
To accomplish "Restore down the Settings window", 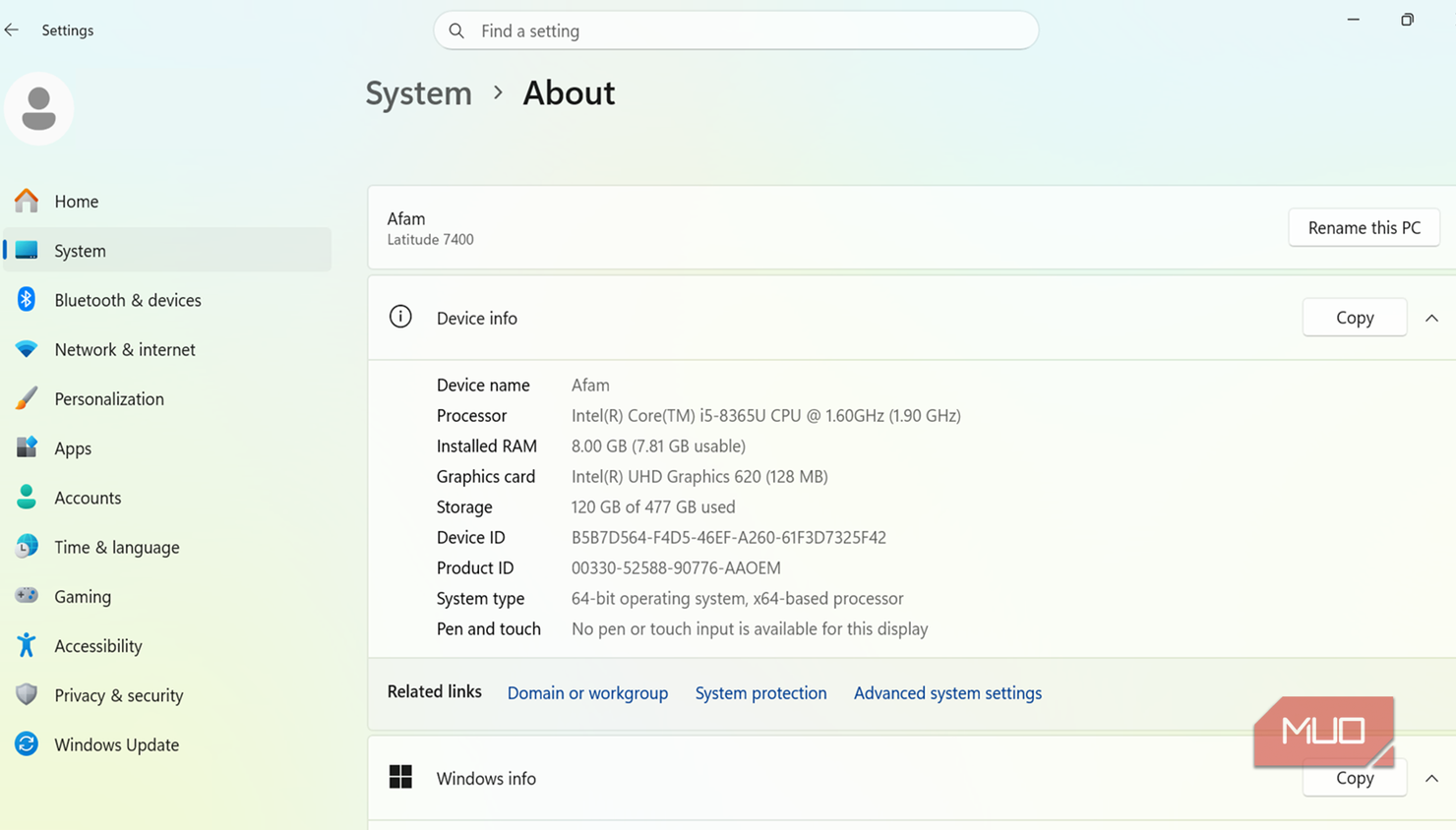I will click(x=1408, y=20).
